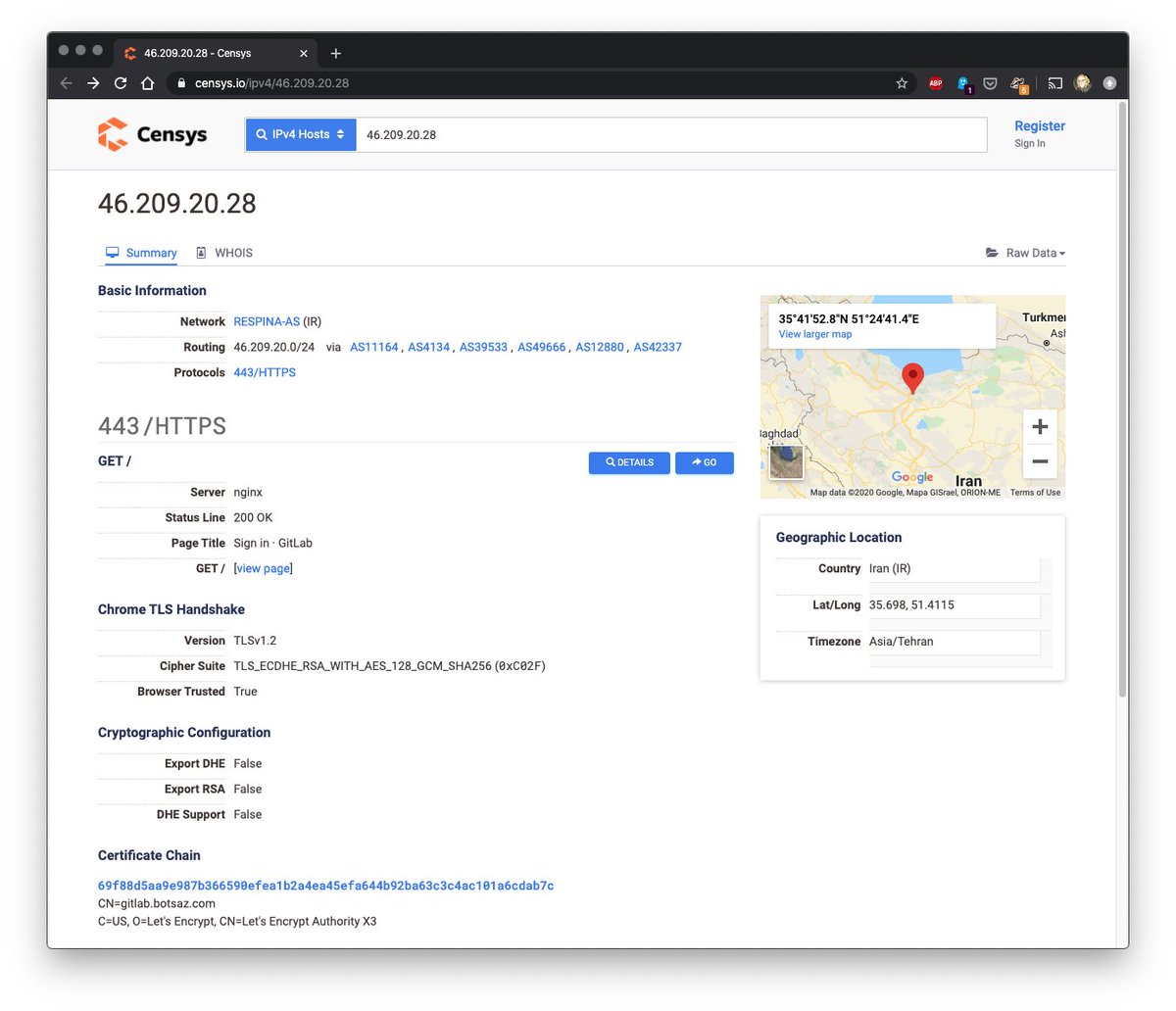Open the view page link
Screen dimensions: 1176x1011
pyautogui.click(x=263, y=568)
